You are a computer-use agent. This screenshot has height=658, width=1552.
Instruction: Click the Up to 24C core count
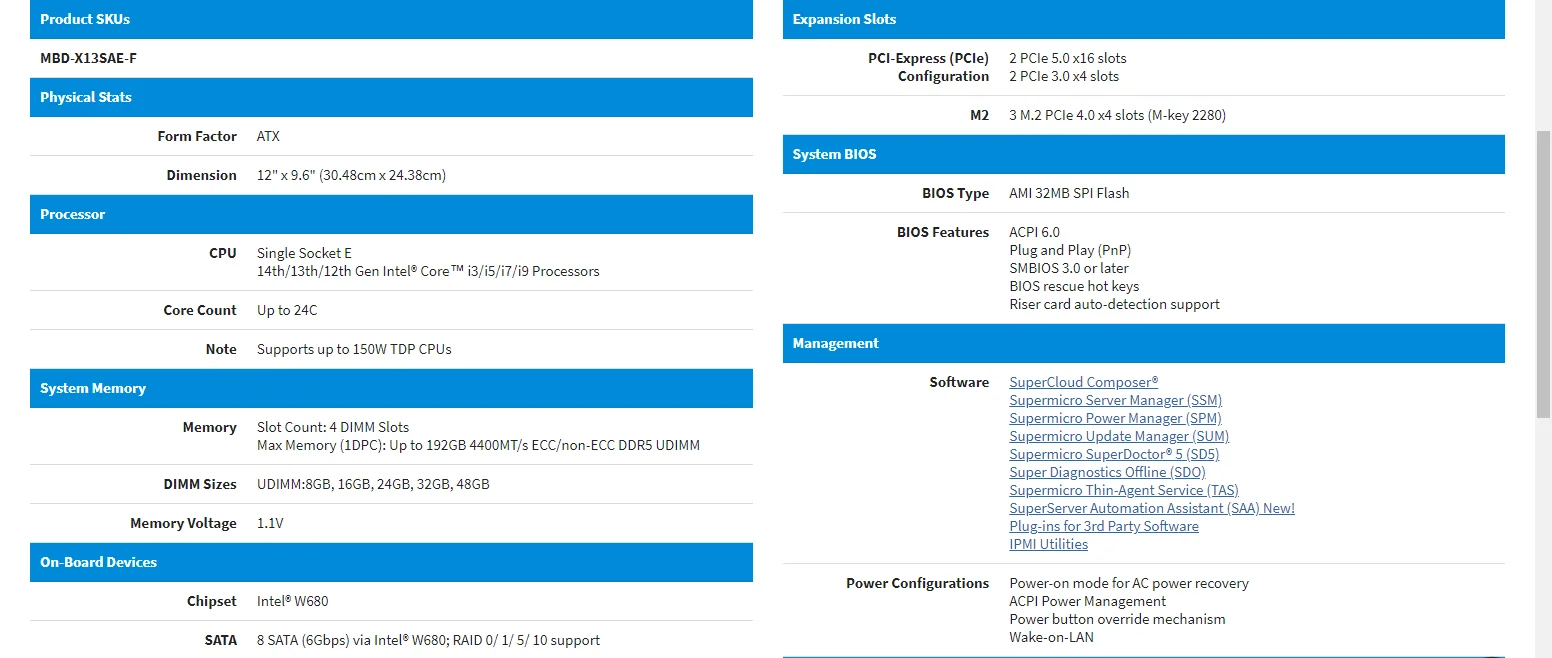pyautogui.click(x=287, y=310)
